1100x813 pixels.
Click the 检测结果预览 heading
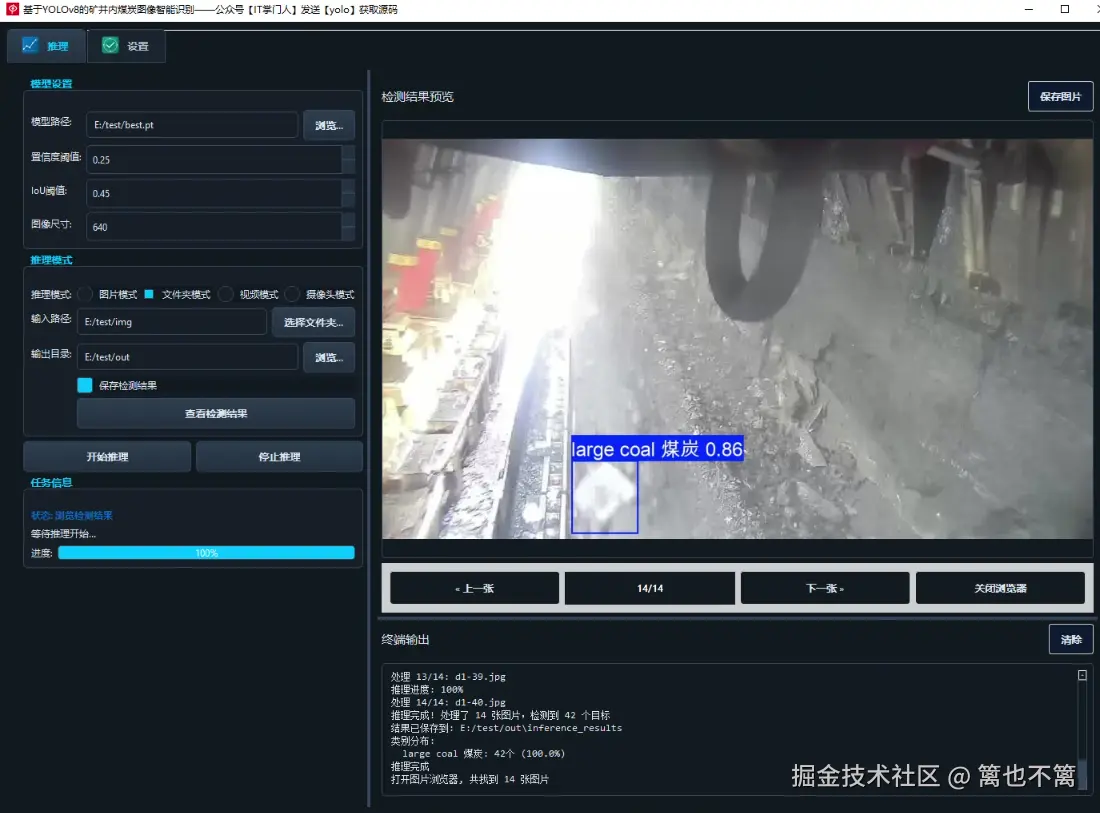417,97
